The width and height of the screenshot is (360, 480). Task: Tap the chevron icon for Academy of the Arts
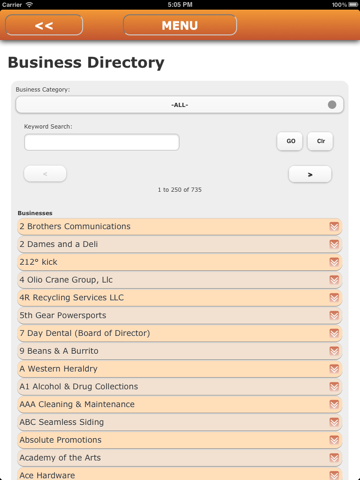click(x=334, y=458)
